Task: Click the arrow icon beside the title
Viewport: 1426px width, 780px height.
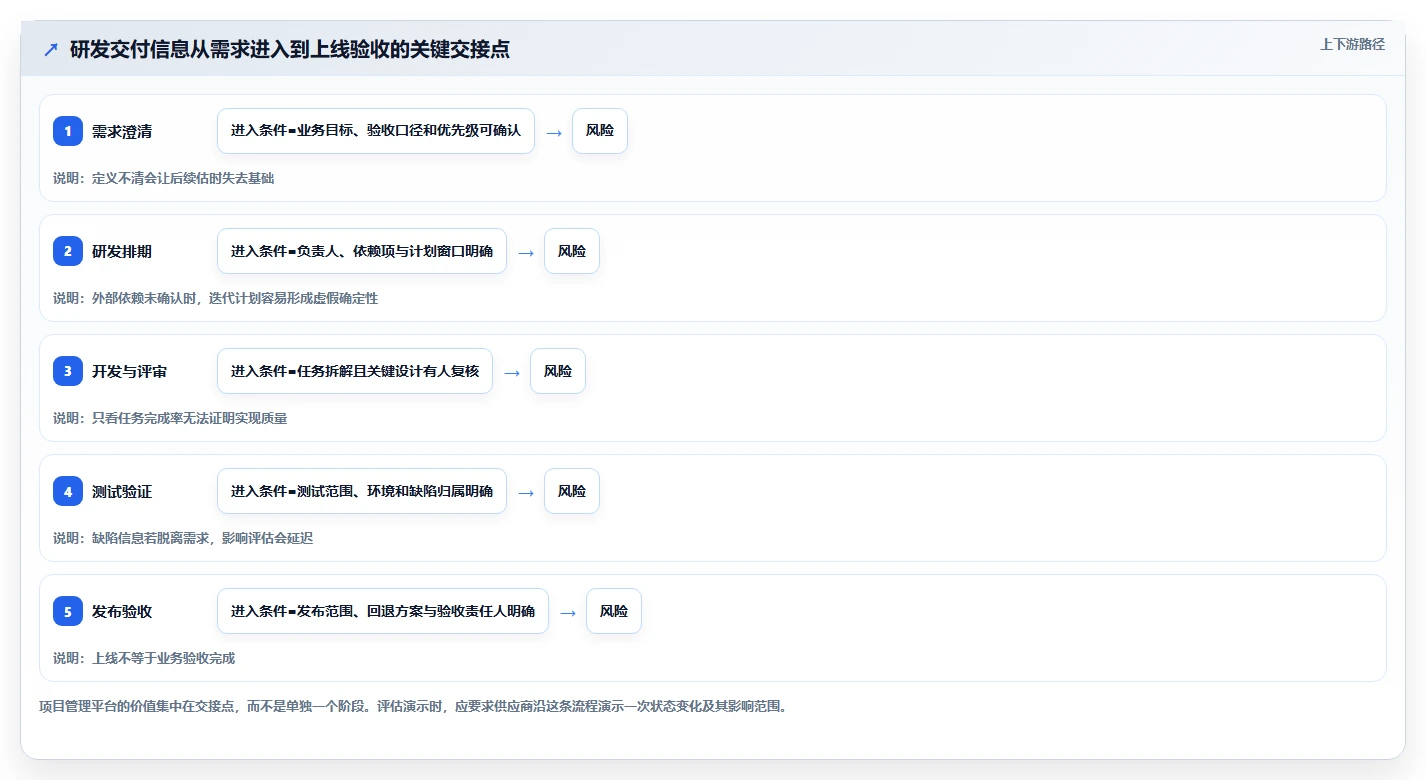Action: [51, 50]
